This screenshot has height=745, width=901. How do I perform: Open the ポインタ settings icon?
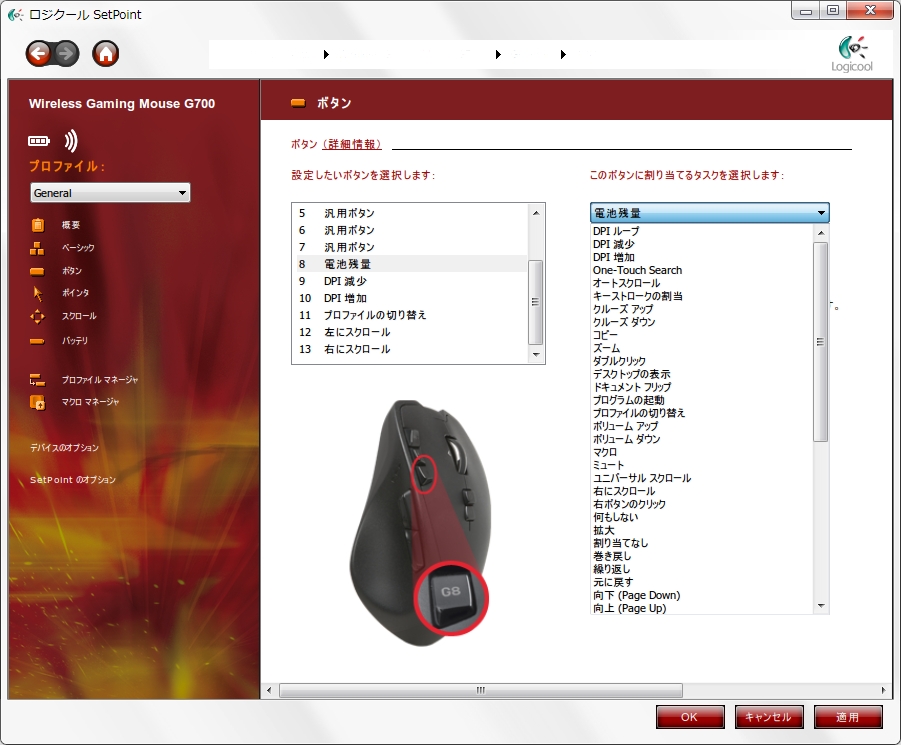click(x=38, y=294)
